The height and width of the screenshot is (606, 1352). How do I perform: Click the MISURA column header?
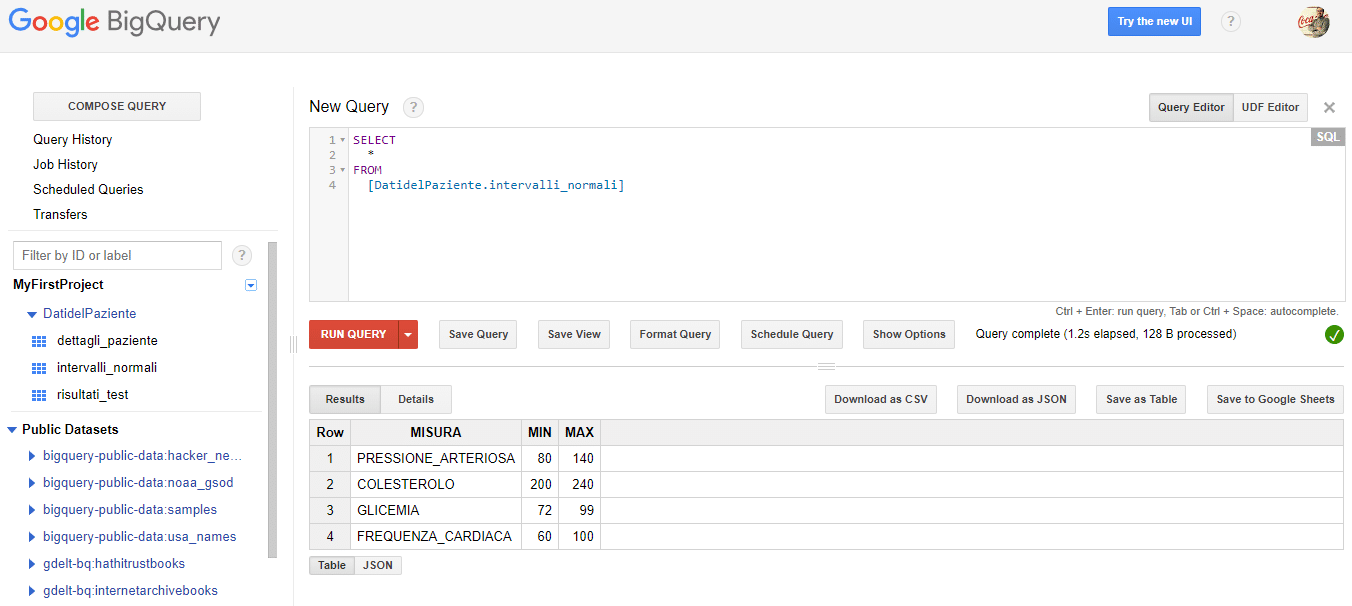point(436,433)
